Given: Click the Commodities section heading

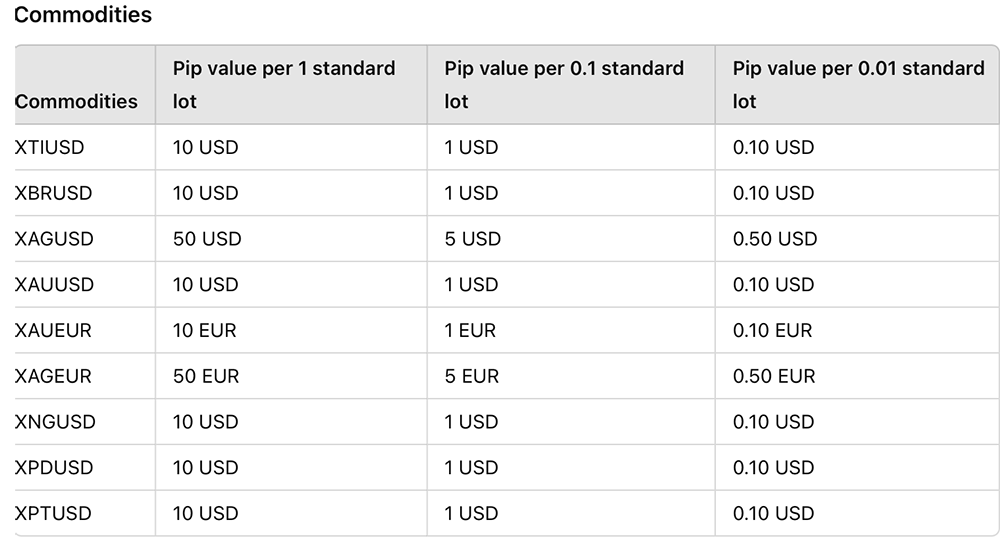Looking at the screenshot, I should tap(83, 15).
